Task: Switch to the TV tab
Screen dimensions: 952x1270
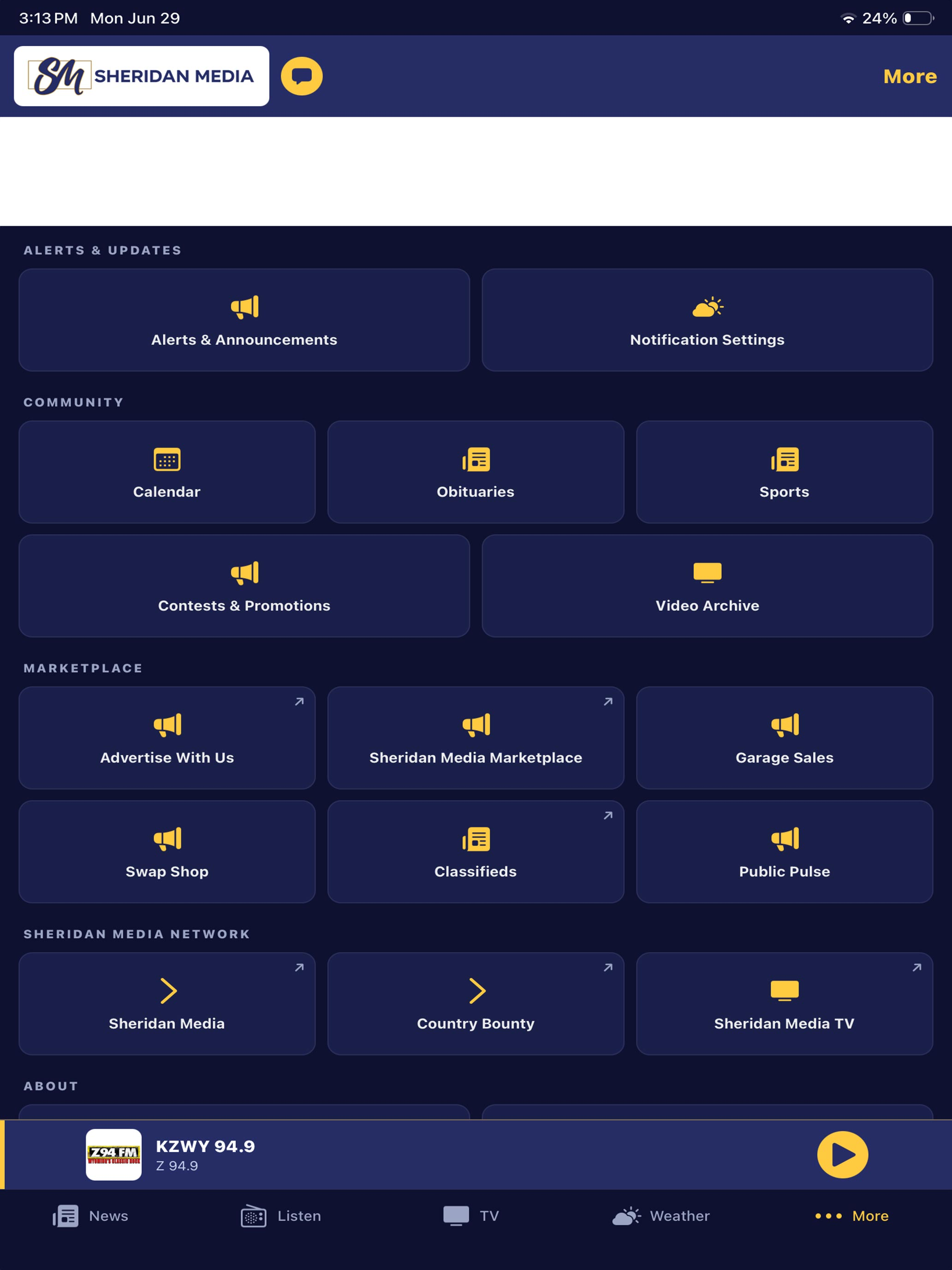Action: pyautogui.click(x=471, y=1216)
